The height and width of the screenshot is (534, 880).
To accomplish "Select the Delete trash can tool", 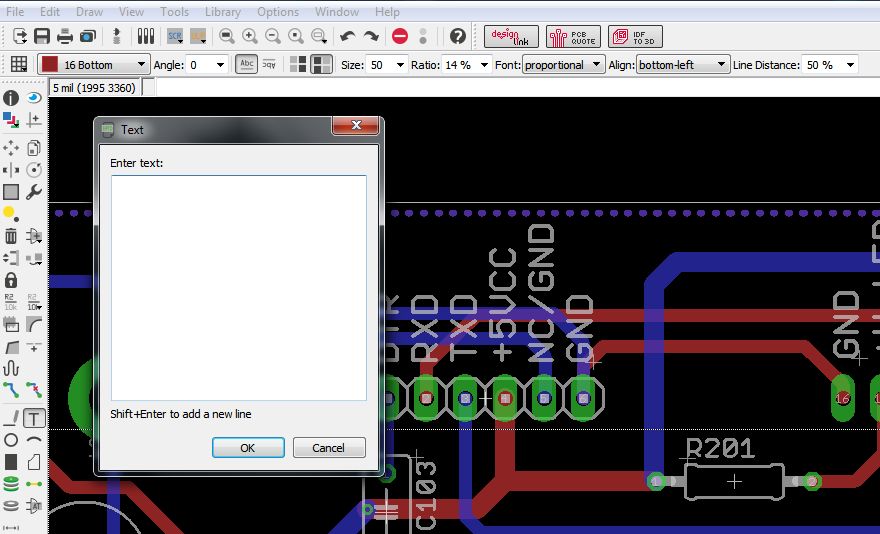I will 11,236.
